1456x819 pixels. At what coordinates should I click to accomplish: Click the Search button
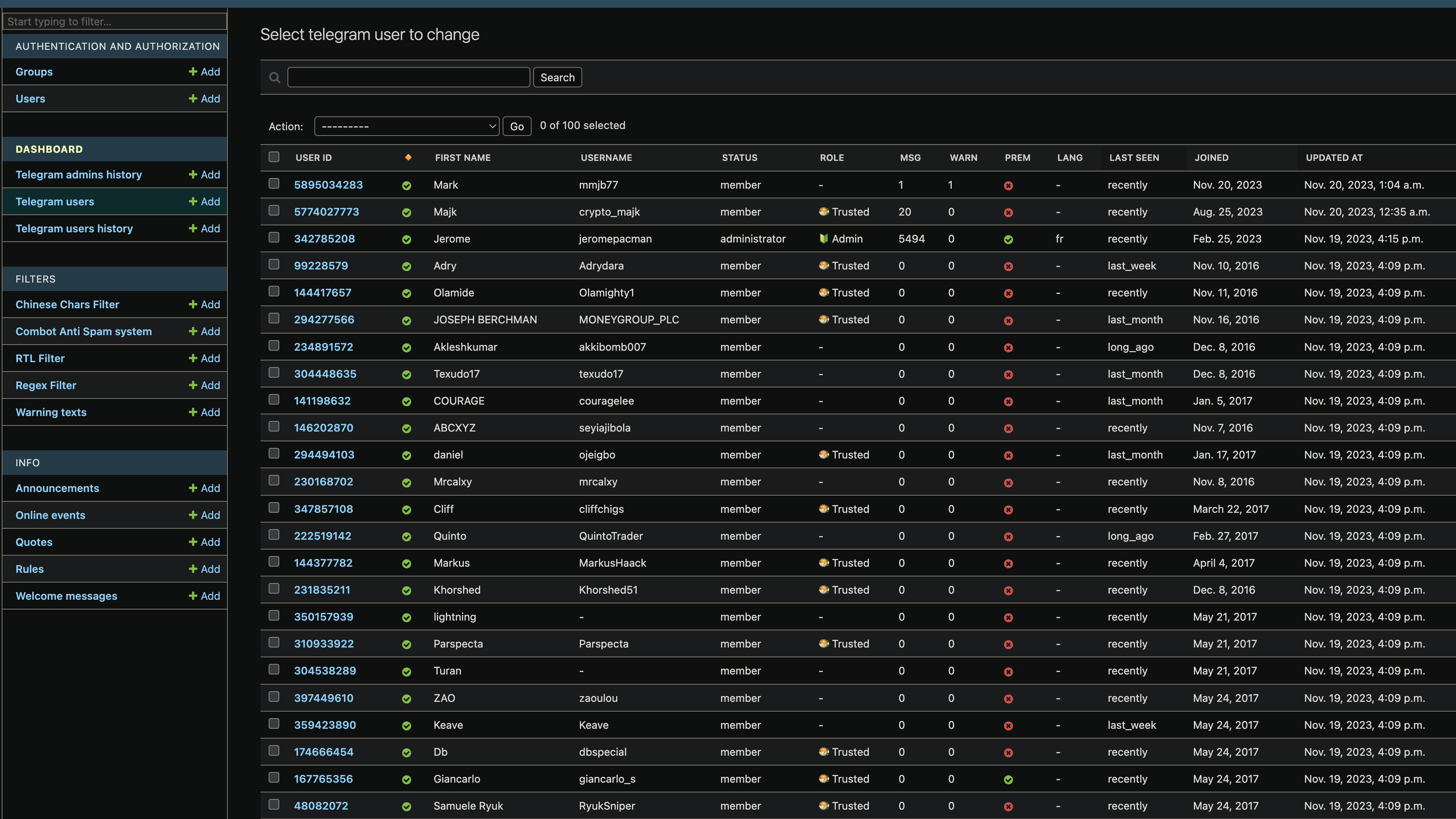pyautogui.click(x=557, y=78)
